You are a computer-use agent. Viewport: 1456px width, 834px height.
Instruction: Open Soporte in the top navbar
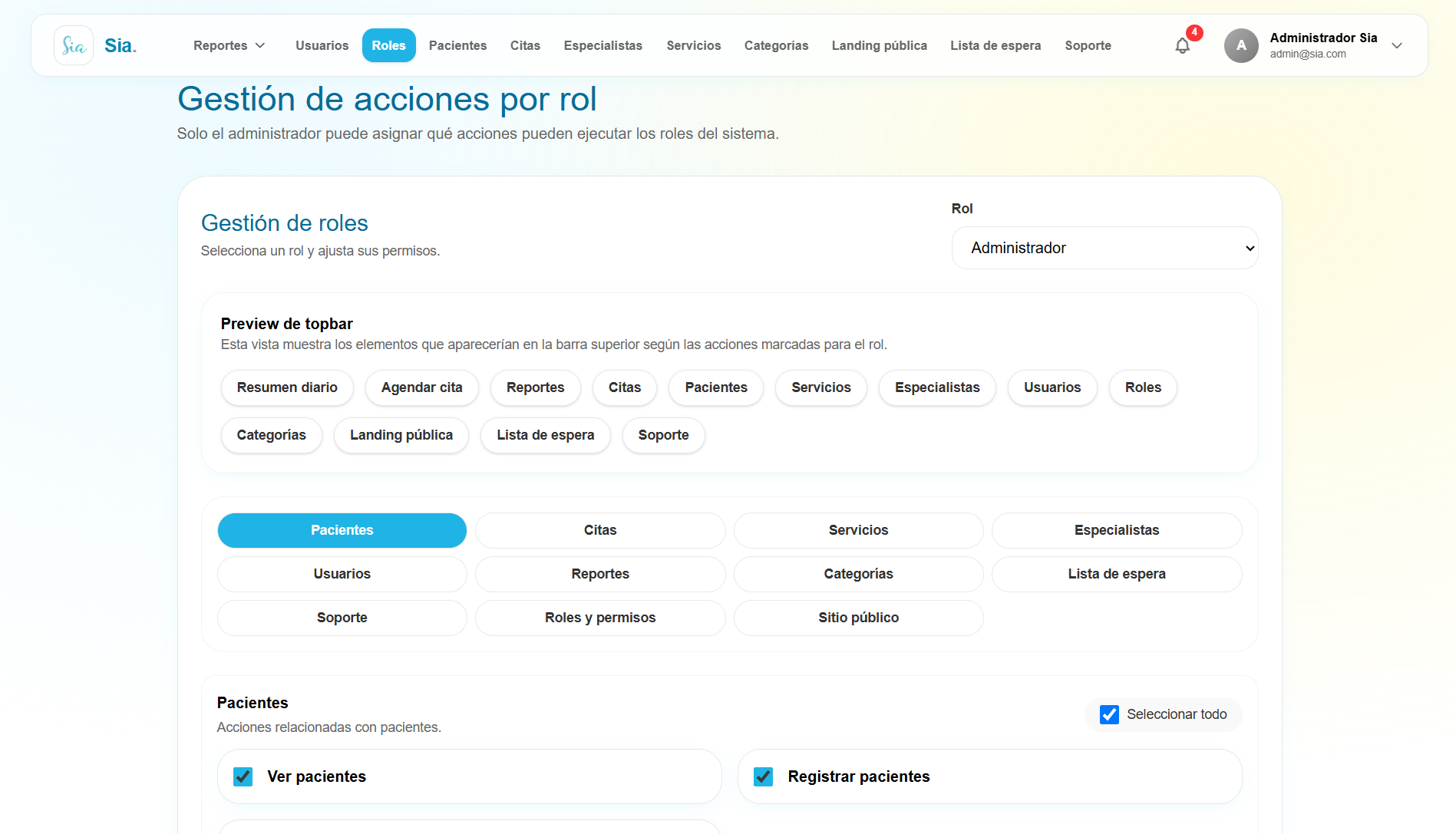(x=1088, y=45)
